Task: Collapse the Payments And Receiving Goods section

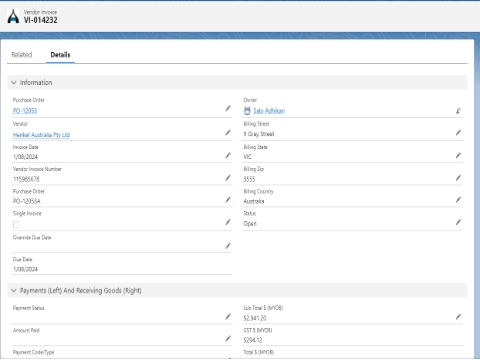Action: click(x=14, y=290)
